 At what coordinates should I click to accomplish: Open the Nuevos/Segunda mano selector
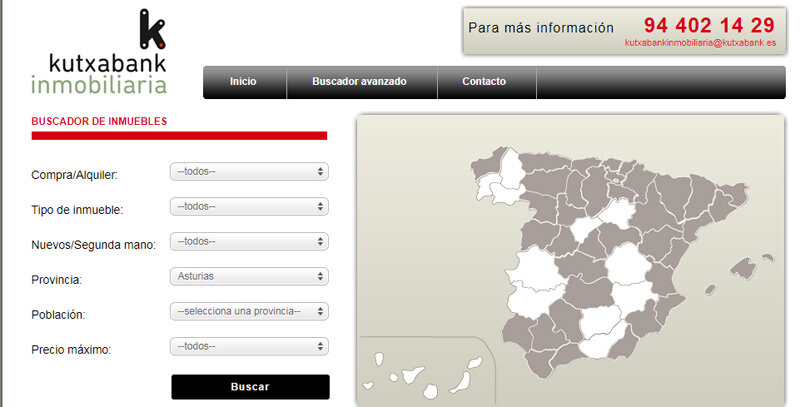click(249, 241)
